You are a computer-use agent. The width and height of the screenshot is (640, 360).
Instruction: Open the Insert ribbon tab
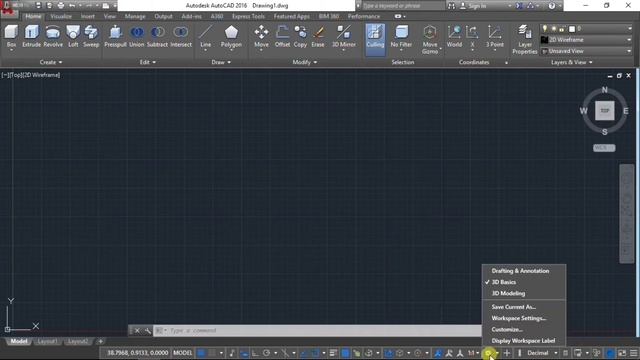pyautogui.click(x=88, y=16)
